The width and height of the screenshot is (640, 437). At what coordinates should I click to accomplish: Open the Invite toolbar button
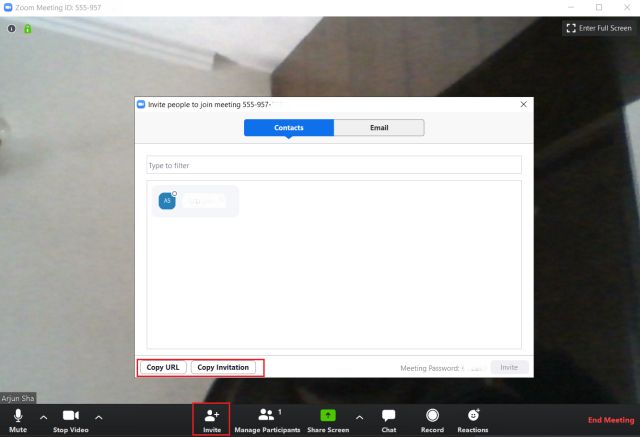tap(211, 421)
